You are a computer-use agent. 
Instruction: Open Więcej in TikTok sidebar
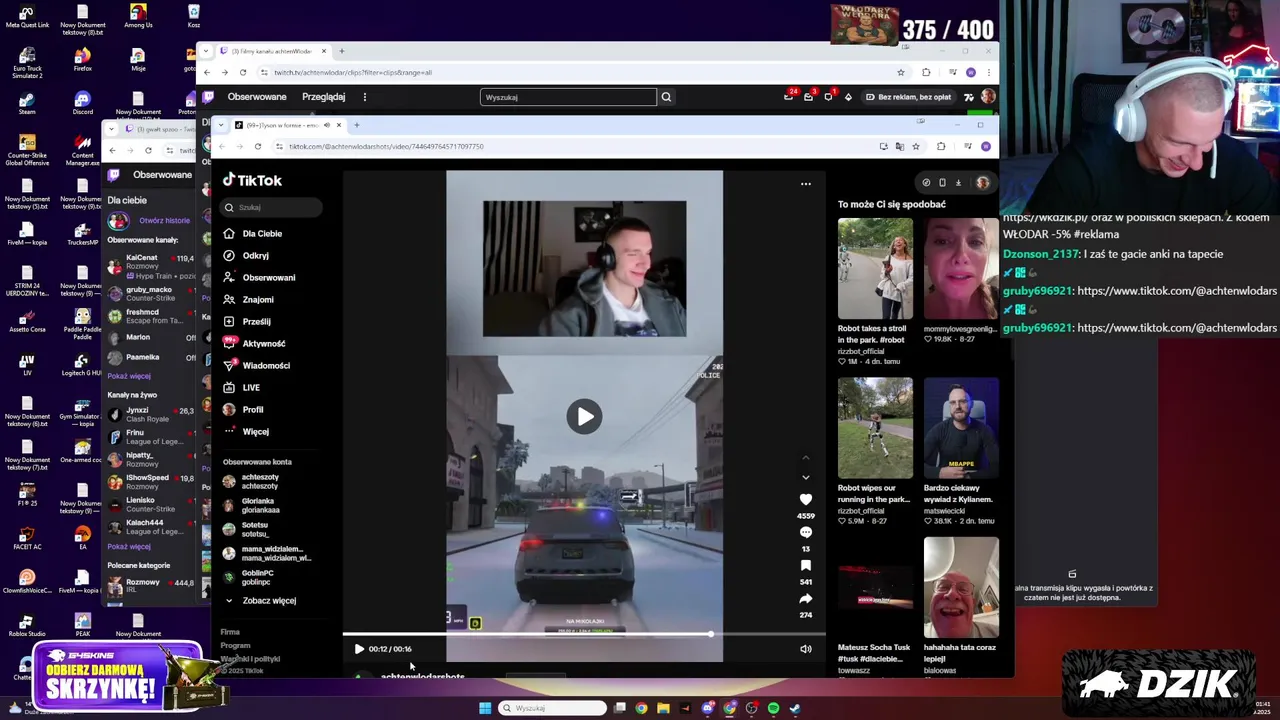(x=246, y=431)
